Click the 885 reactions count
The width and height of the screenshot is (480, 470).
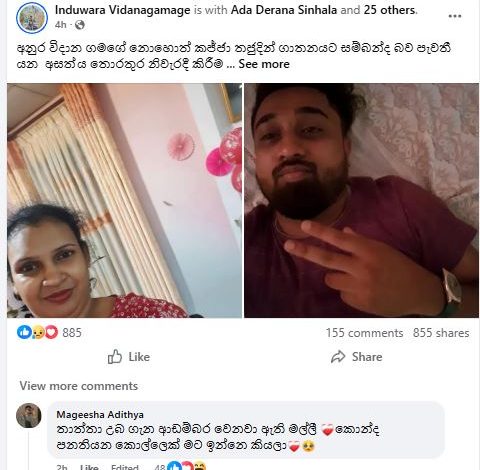pyautogui.click(x=72, y=333)
